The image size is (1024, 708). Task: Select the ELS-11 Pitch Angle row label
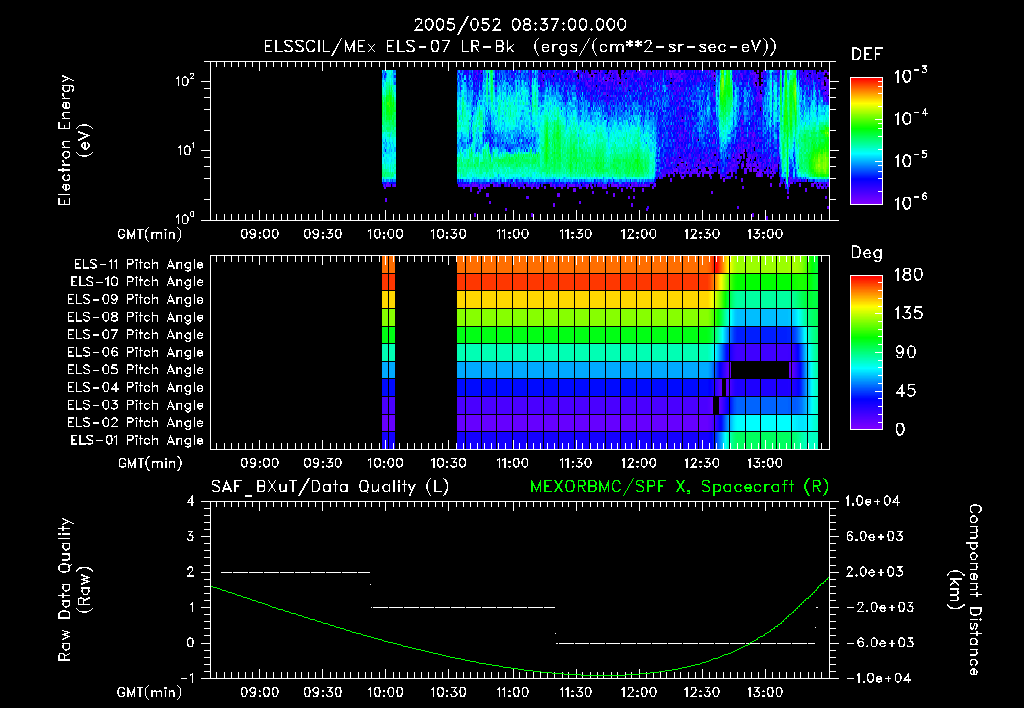point(138,265)
